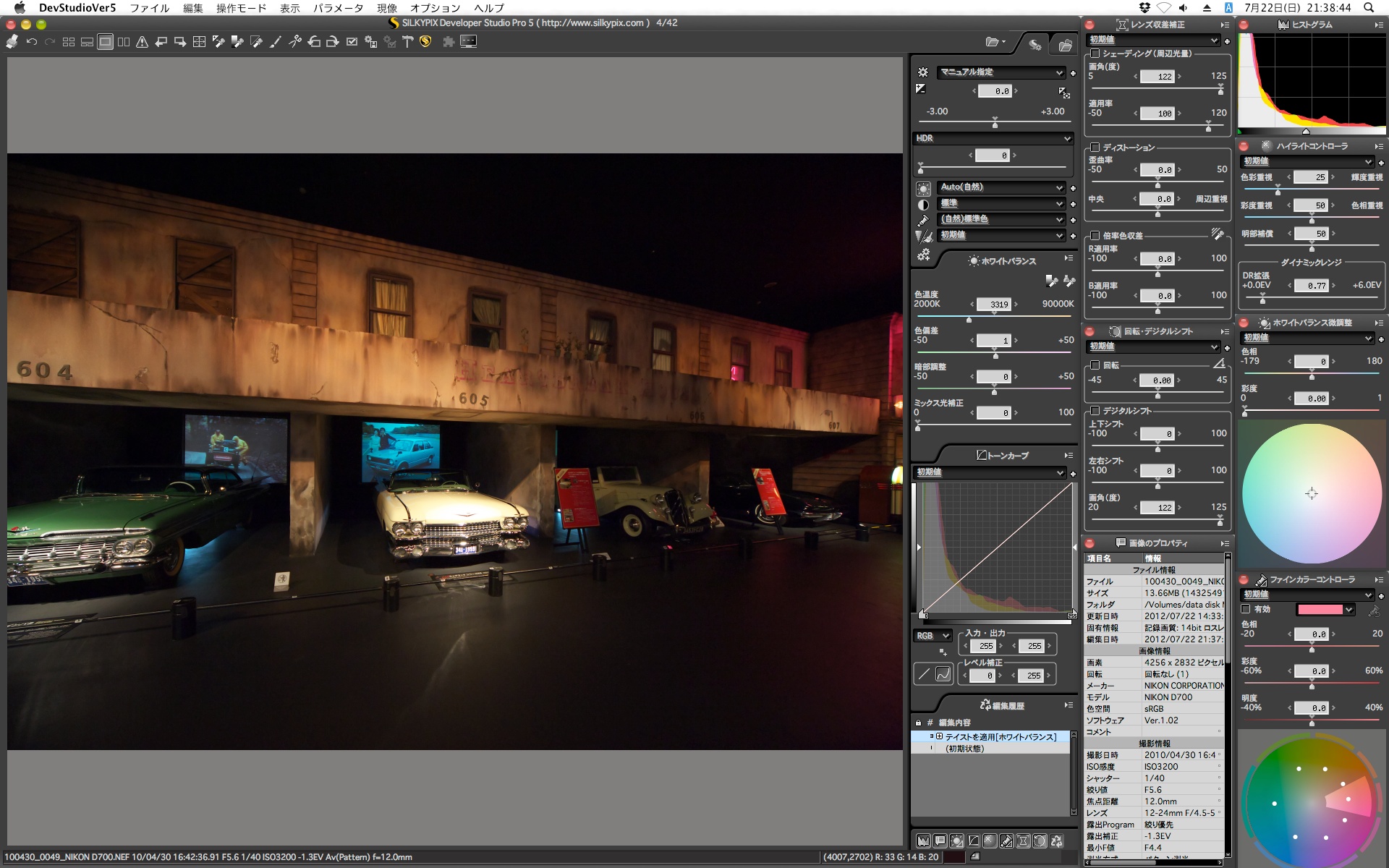Rotate image left with toolbar icon
This screenshot has height=868, width=1389.
coord(314,42)
